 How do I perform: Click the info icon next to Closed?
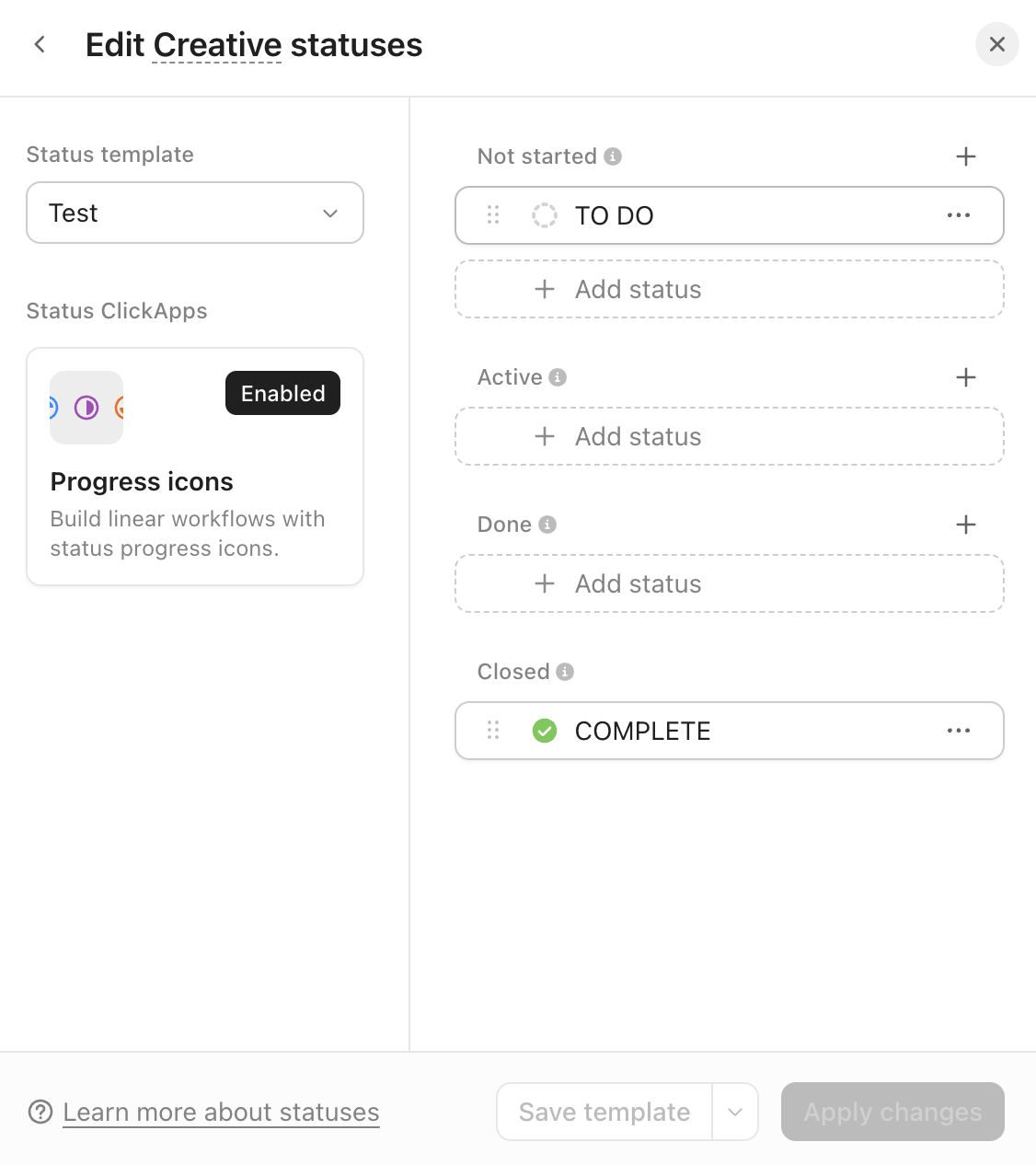tap(564, 672)
